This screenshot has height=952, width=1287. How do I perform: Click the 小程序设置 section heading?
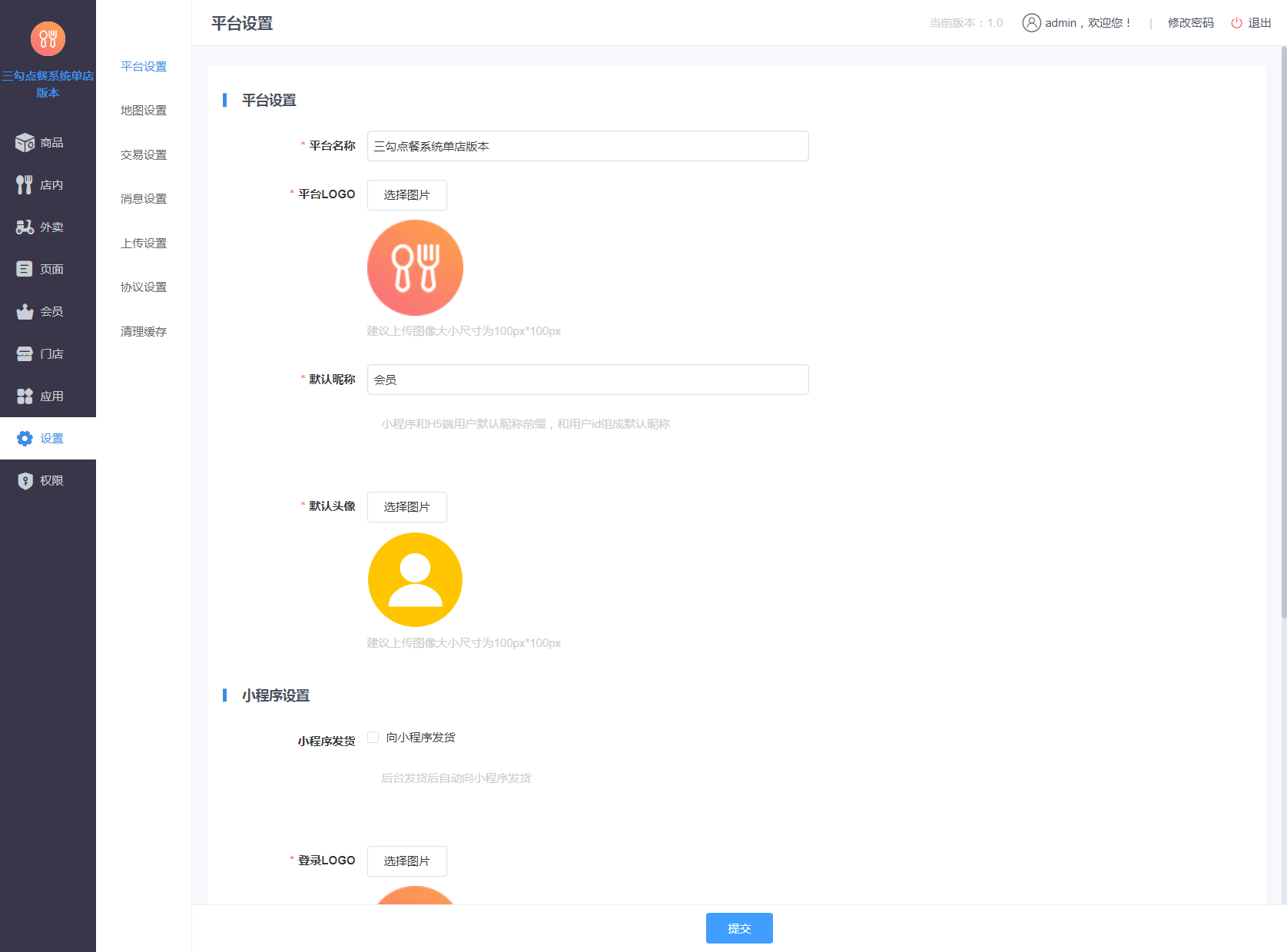[x=276, y=695]
